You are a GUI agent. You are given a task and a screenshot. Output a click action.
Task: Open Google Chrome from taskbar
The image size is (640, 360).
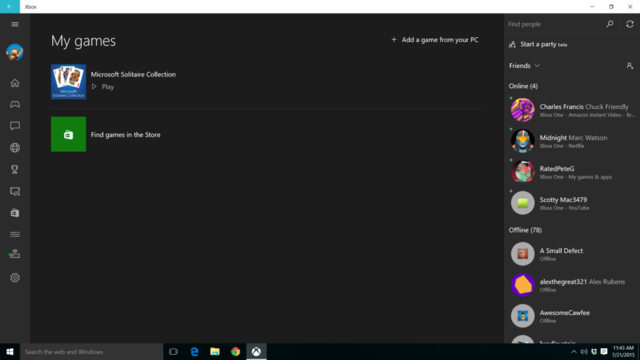[x=236, y=351]
